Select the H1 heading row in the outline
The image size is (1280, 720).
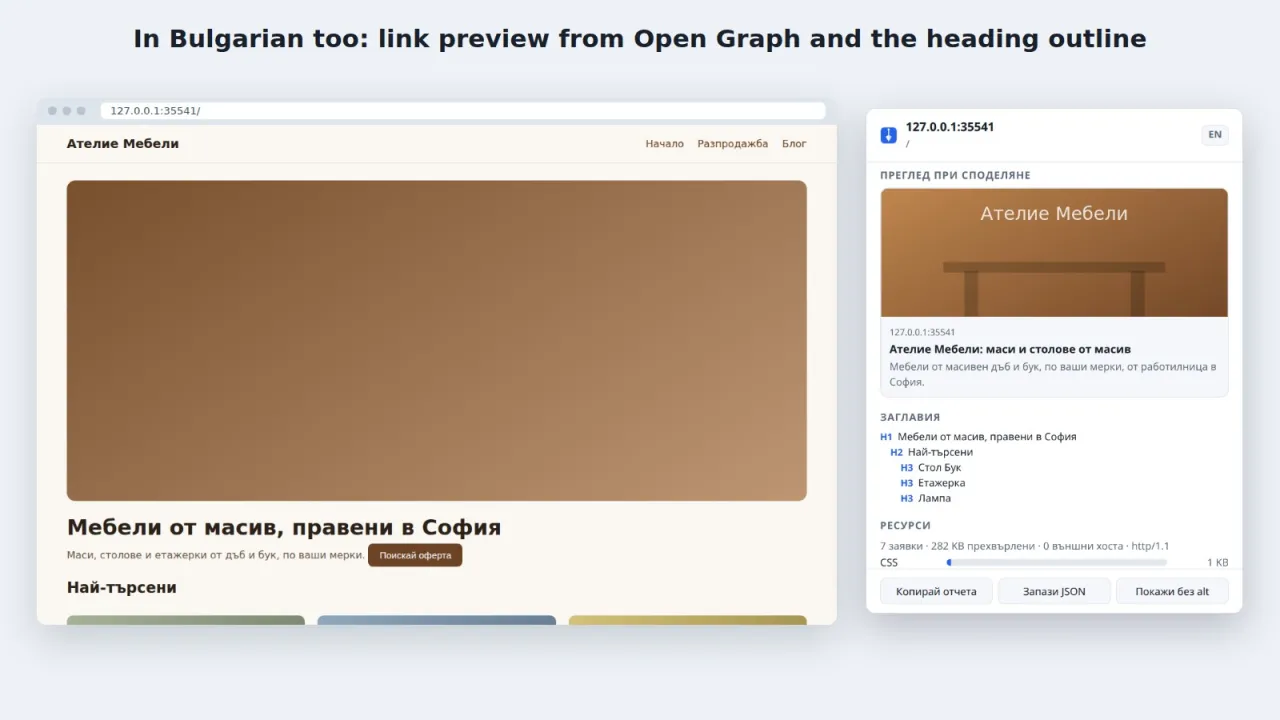coord(1054,437)
